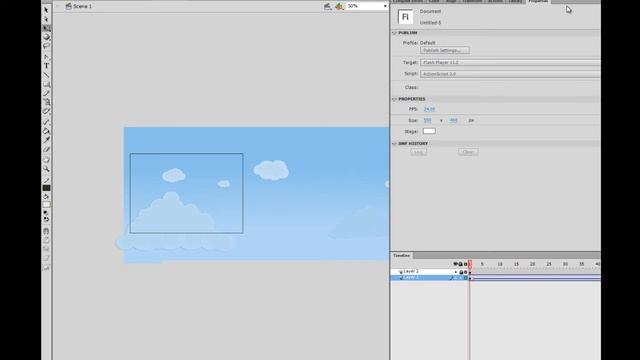Click the Fl document icon
This screenshot has width=640, height=360.
click(x=405, y=17)
